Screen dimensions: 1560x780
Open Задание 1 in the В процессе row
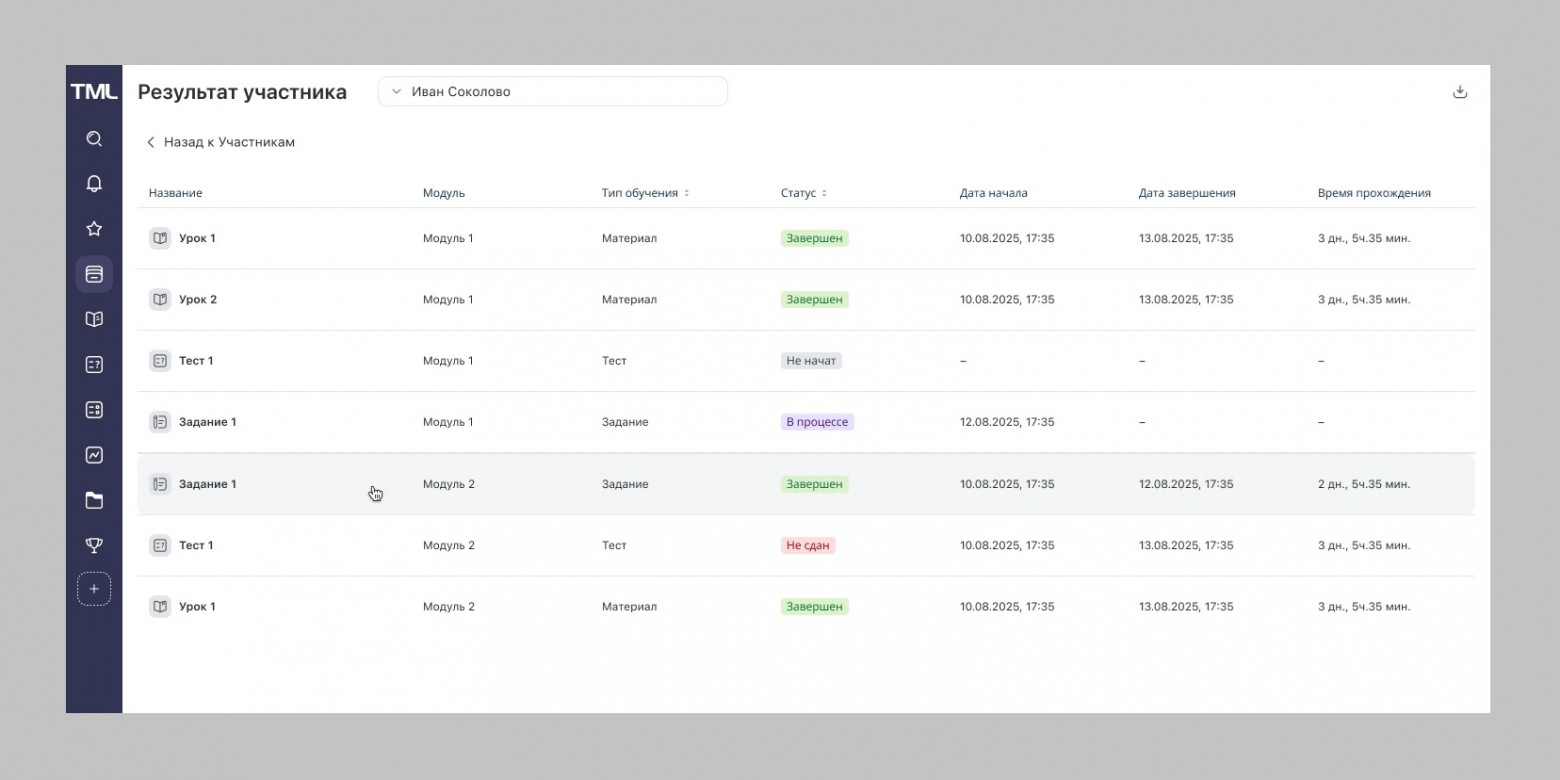(208, 422)
